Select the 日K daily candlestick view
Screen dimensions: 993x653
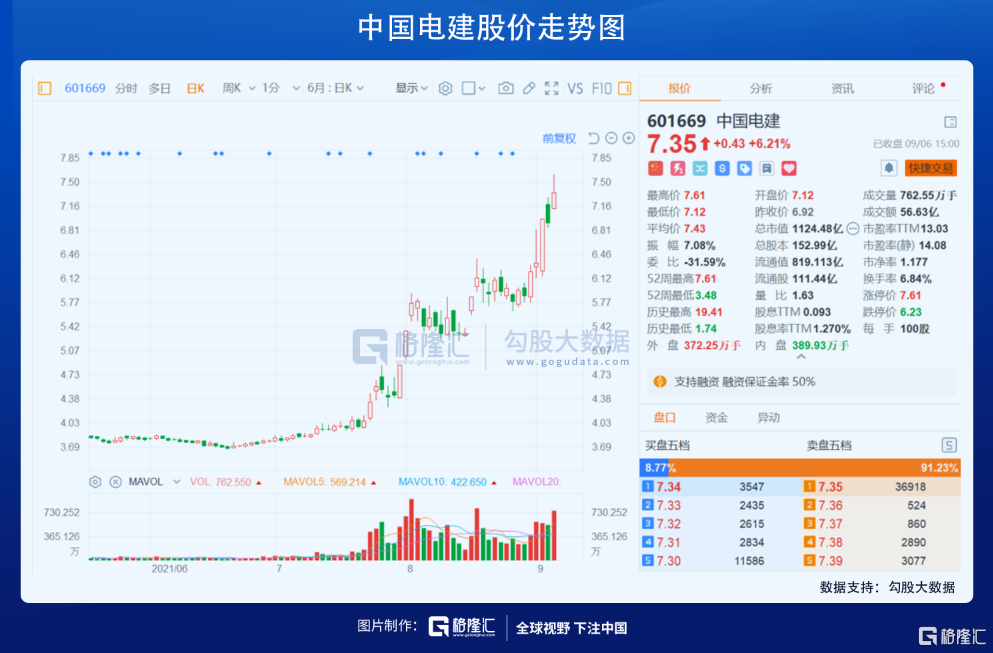click(x=195, y=88)
